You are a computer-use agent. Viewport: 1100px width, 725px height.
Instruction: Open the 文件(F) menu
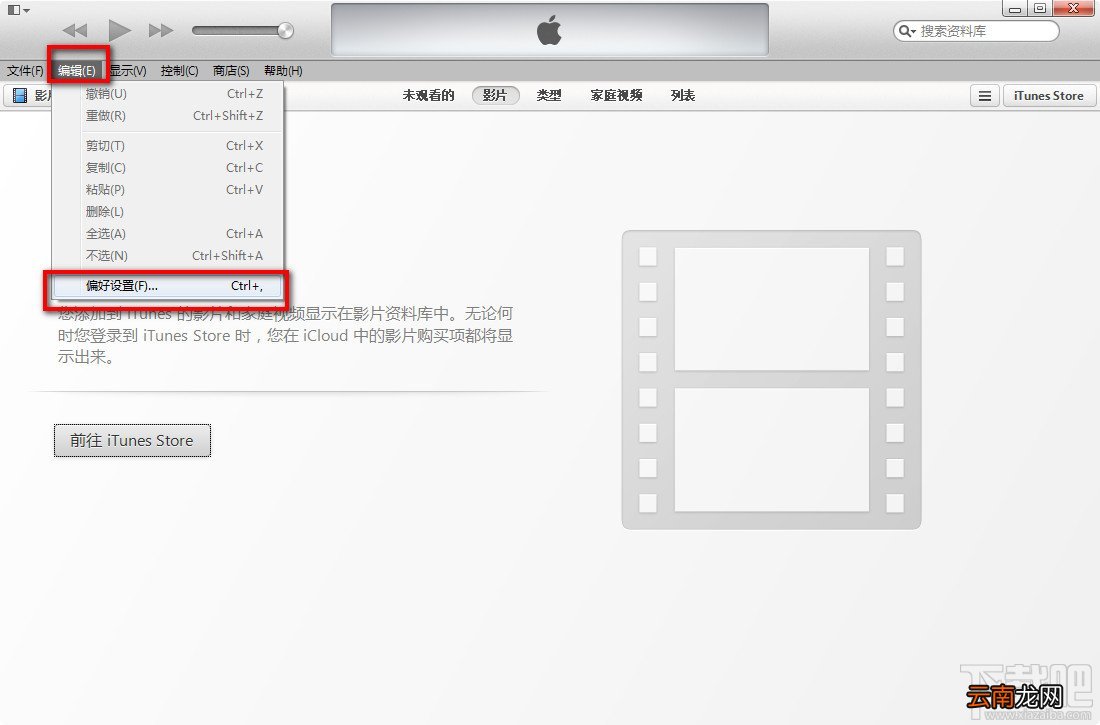click(x=25, y=71)
